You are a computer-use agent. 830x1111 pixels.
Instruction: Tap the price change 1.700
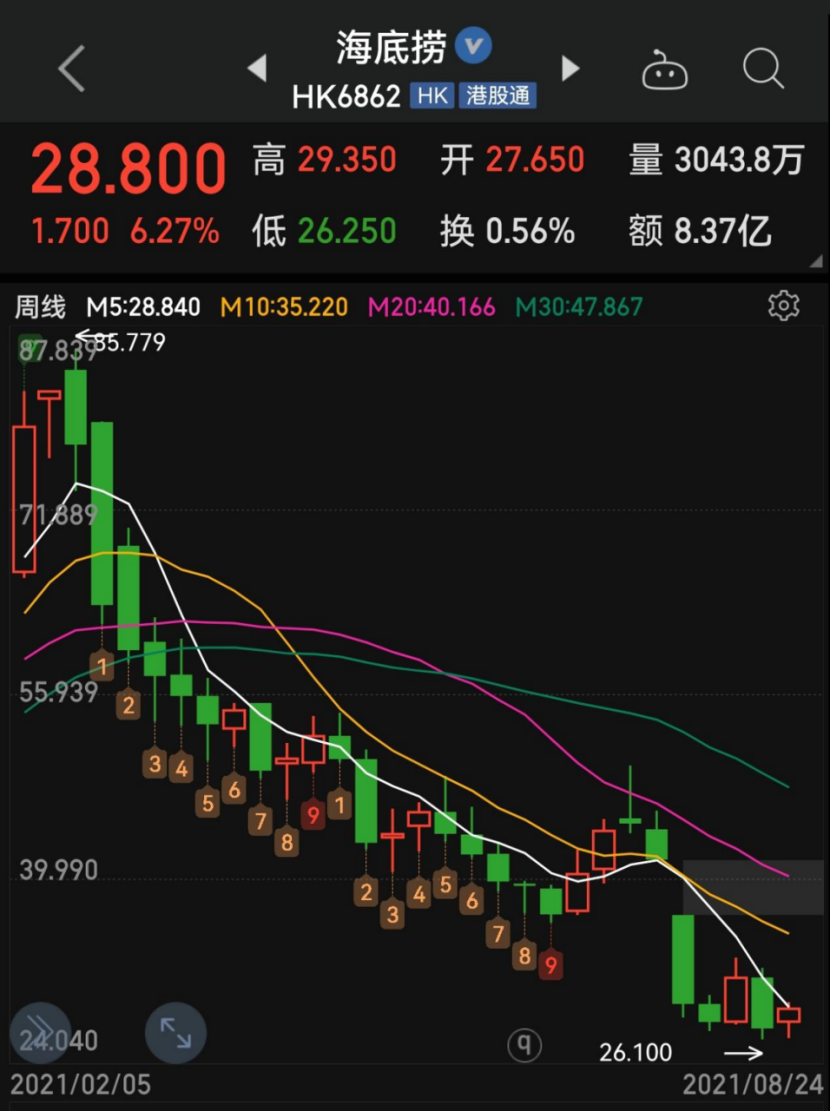(x=70, y=232)
